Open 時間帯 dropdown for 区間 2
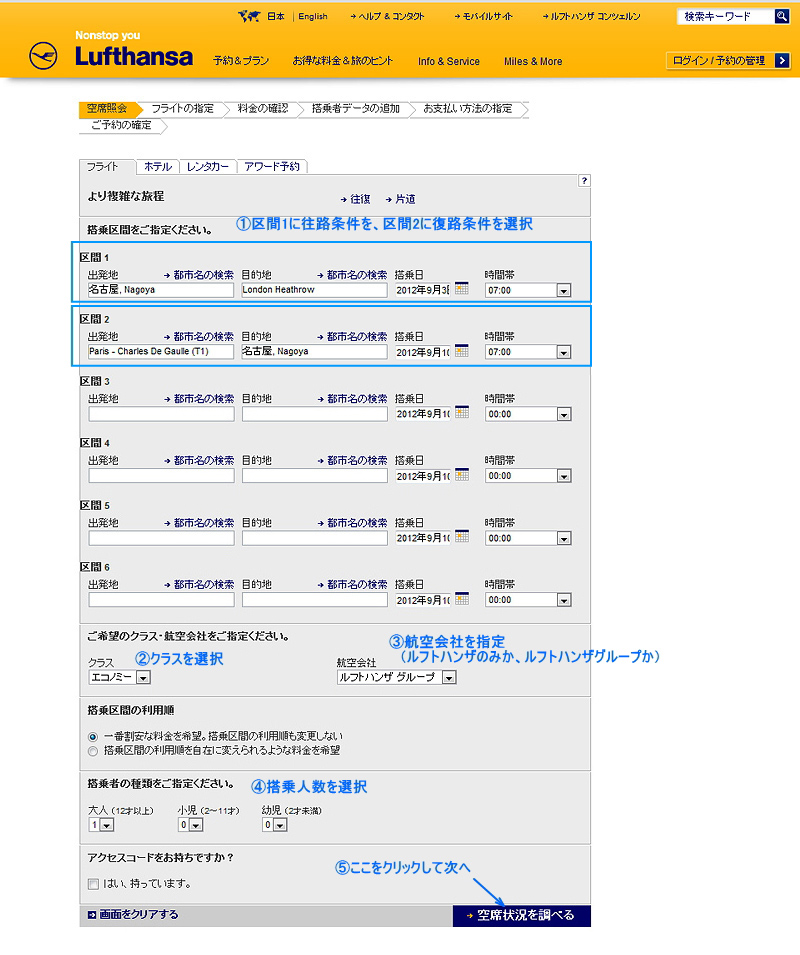The height and width of the screenshot is (955, 800). tap(528, 352)
